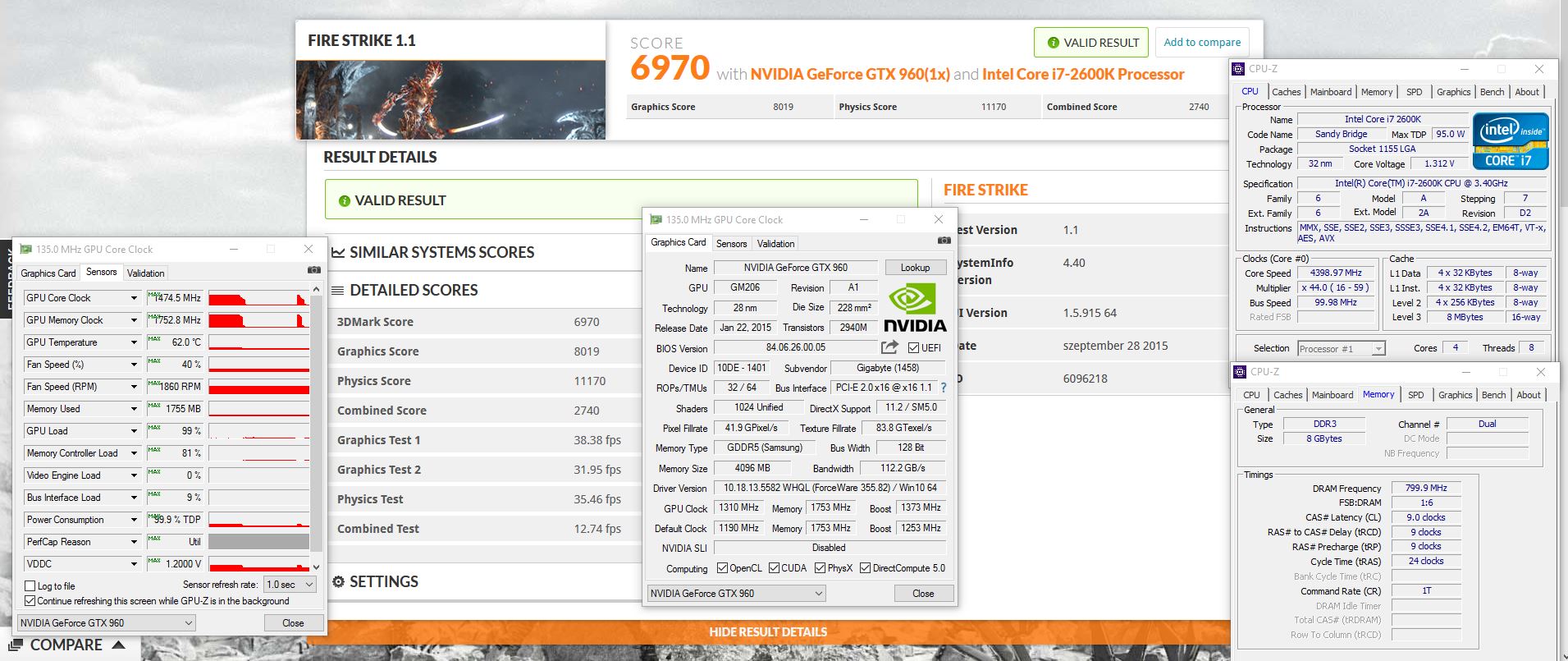Open the Sensor refresh rate dropdown
The height and width of the screenshot is (661, 1568).
coord(290,585)
